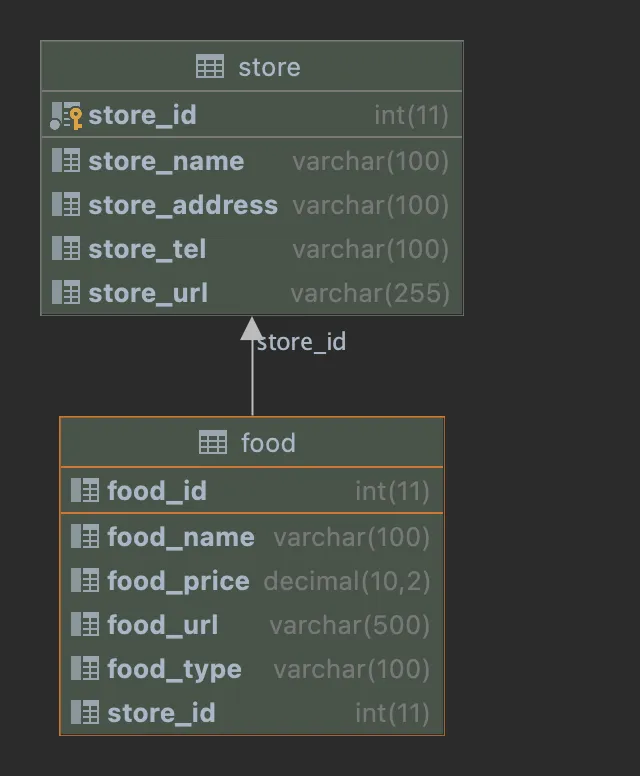Screen dimensions: 640x776
Task: Select the store_id row in food table
Action: coord(252,713)
